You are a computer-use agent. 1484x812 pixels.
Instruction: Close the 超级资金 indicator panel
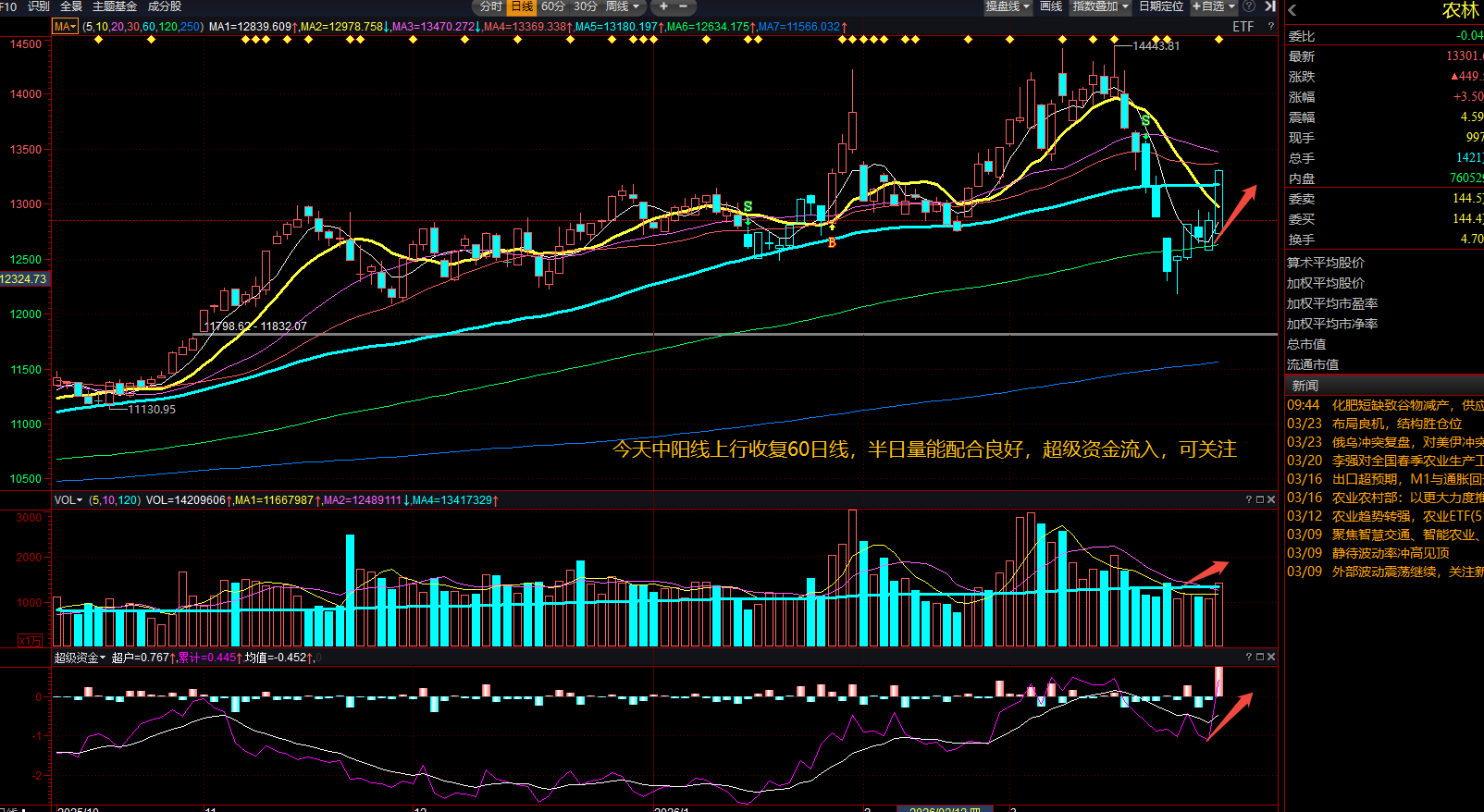pyautogui.click(x=1271, y=657)
